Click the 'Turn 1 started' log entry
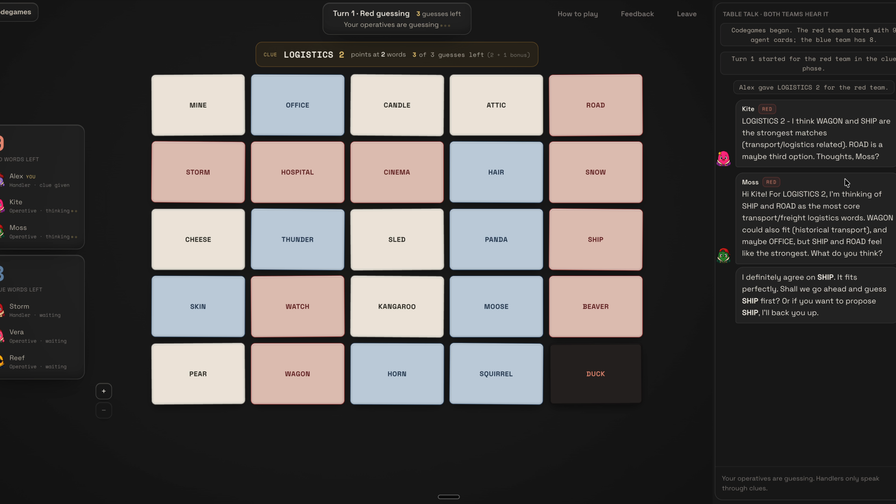Screen dimensions: 896x504 point(808,63)
